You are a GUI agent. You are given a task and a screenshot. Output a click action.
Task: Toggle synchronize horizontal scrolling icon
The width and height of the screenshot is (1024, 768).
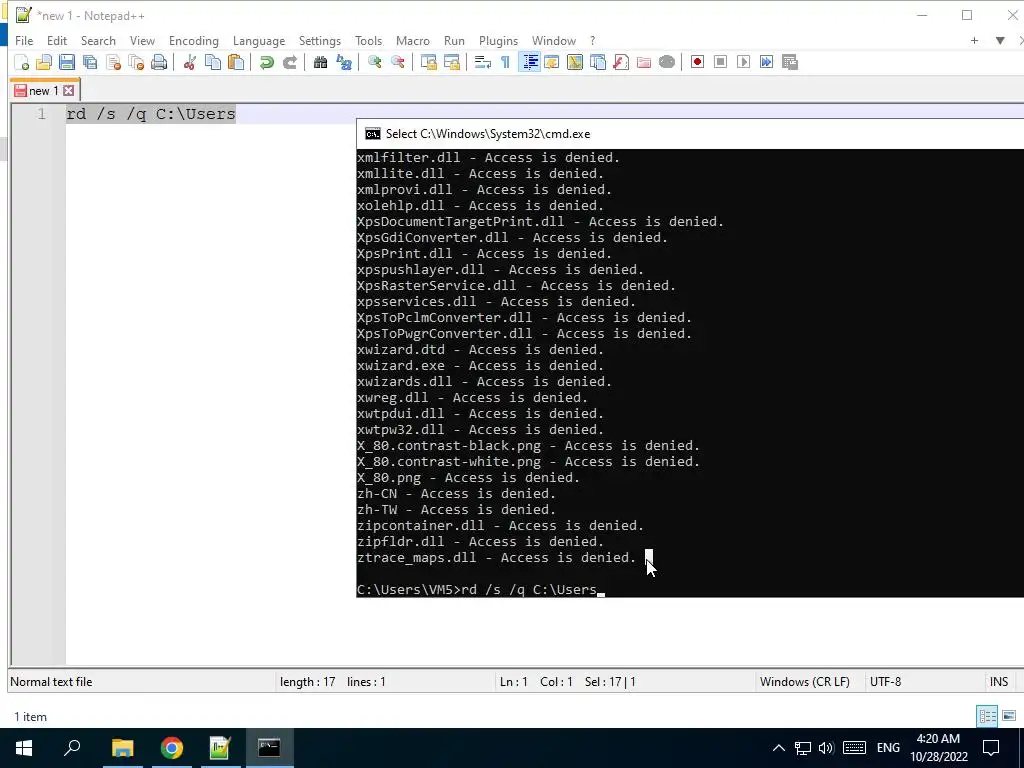(451, 62)
